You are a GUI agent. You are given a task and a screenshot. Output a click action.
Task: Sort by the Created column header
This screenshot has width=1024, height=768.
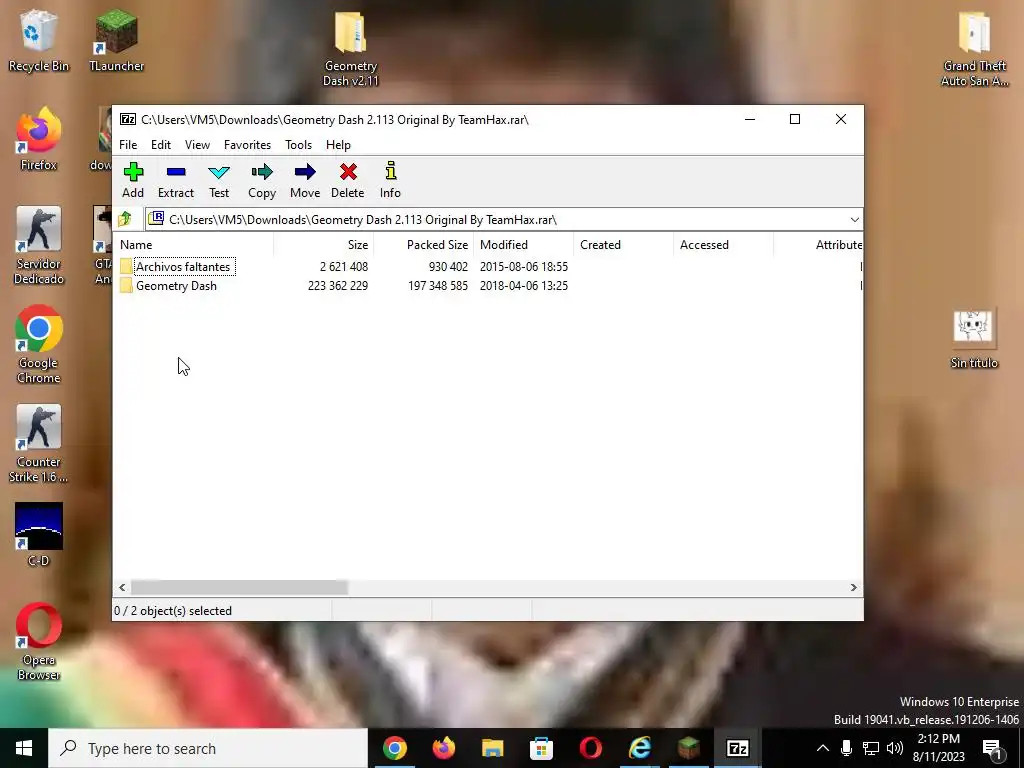pyautogui.click(x=624, y=245)
